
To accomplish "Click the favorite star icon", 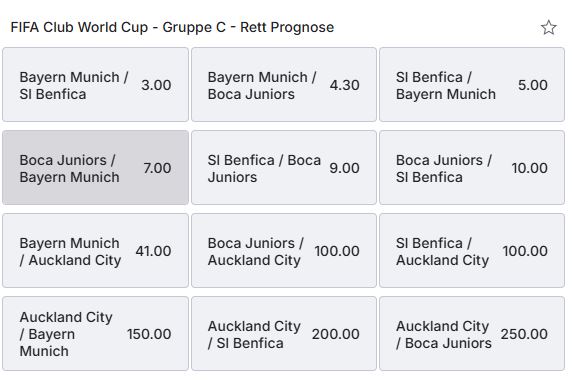I will pyautogui.click(x=548, y=28).
